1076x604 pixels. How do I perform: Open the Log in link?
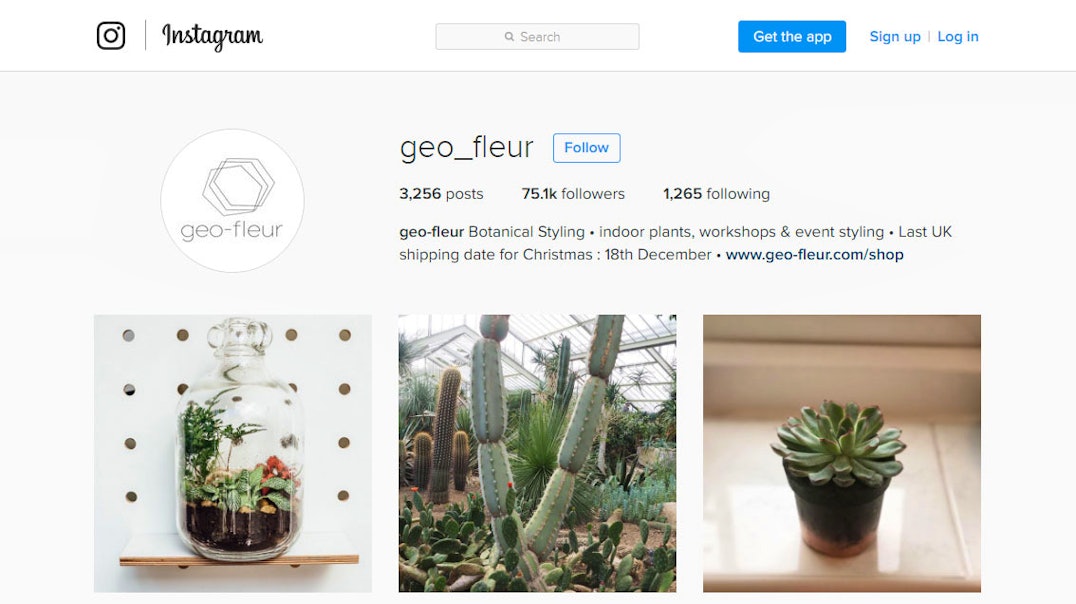958,36
